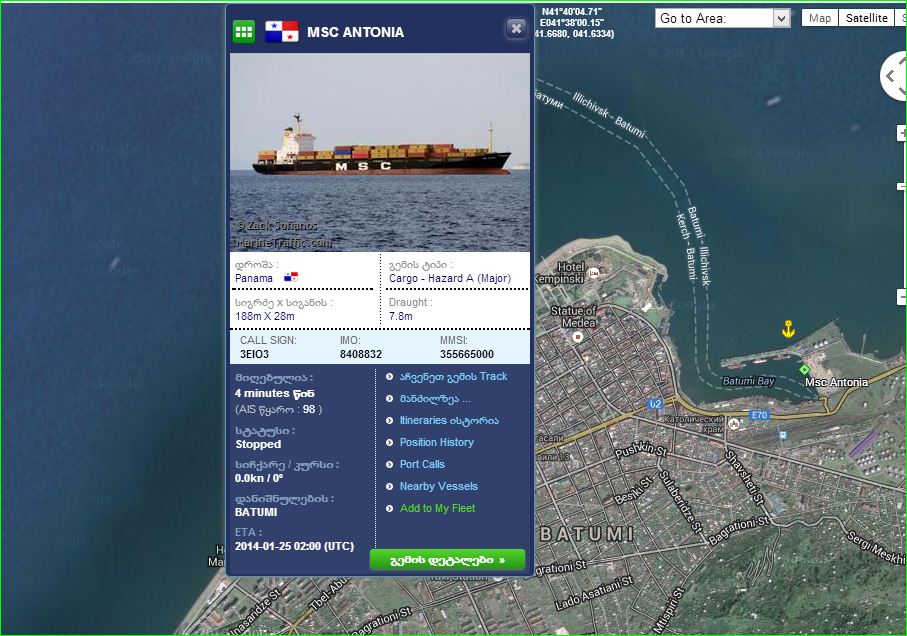The height and width of the screenshot is (636, 907).
Task: Click the yellow anchor marker in Batumi Bay
Action: pos(788,328)
